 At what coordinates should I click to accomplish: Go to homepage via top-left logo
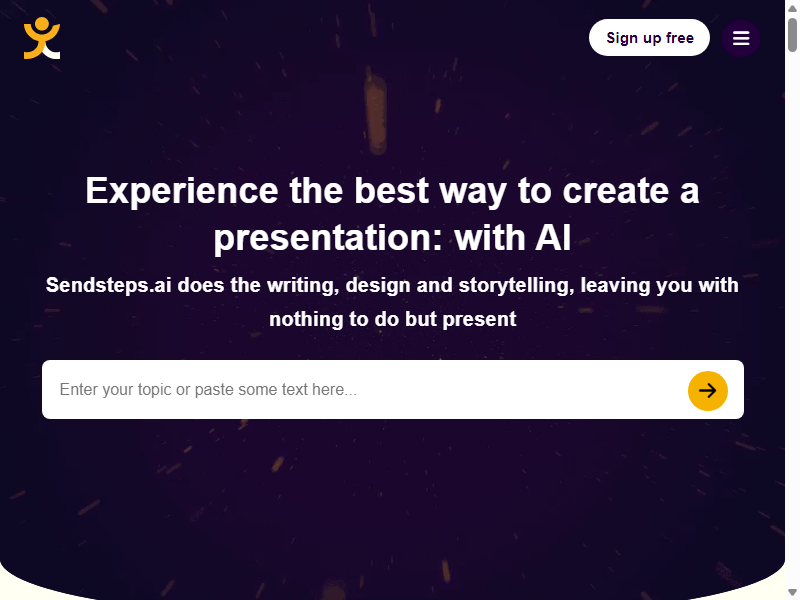point(42,38)
